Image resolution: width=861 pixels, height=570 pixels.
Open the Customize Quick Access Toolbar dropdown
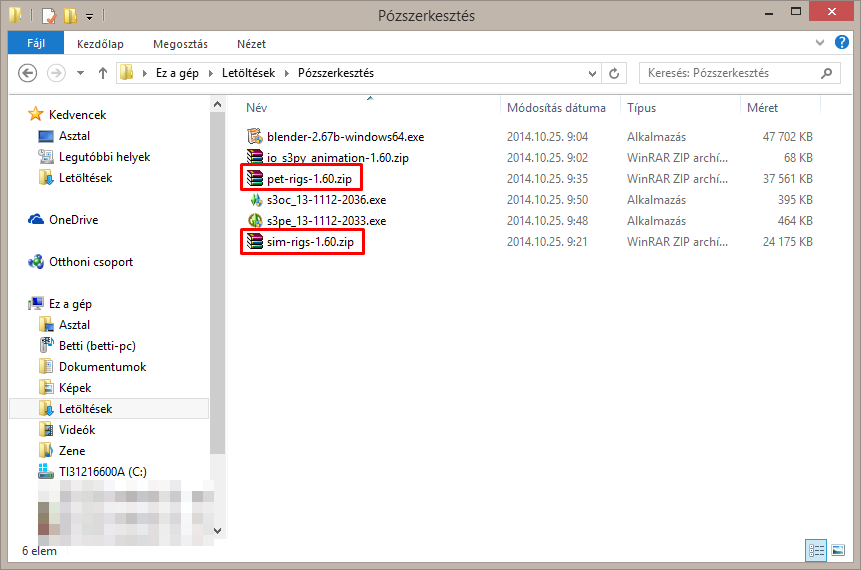pyautogui.click(x=90, y=16)
